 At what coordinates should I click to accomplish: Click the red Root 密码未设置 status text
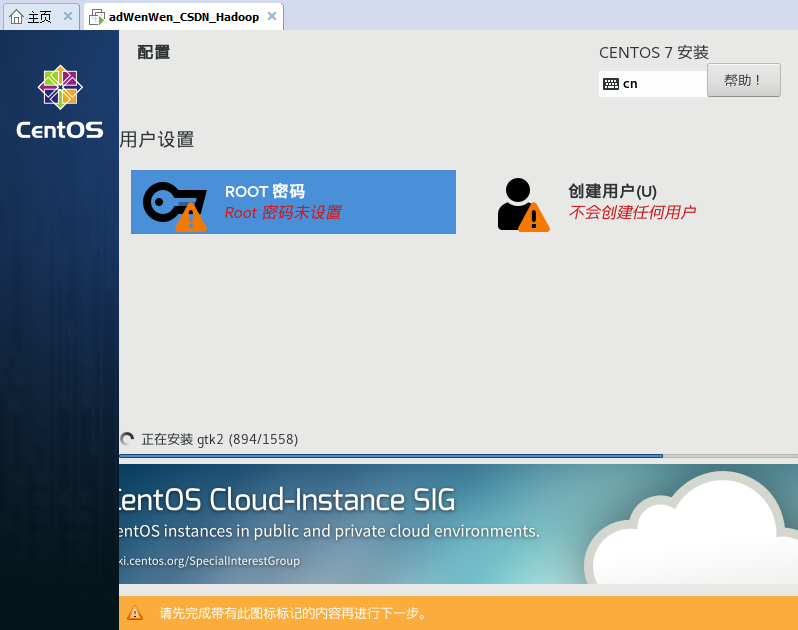283,213
